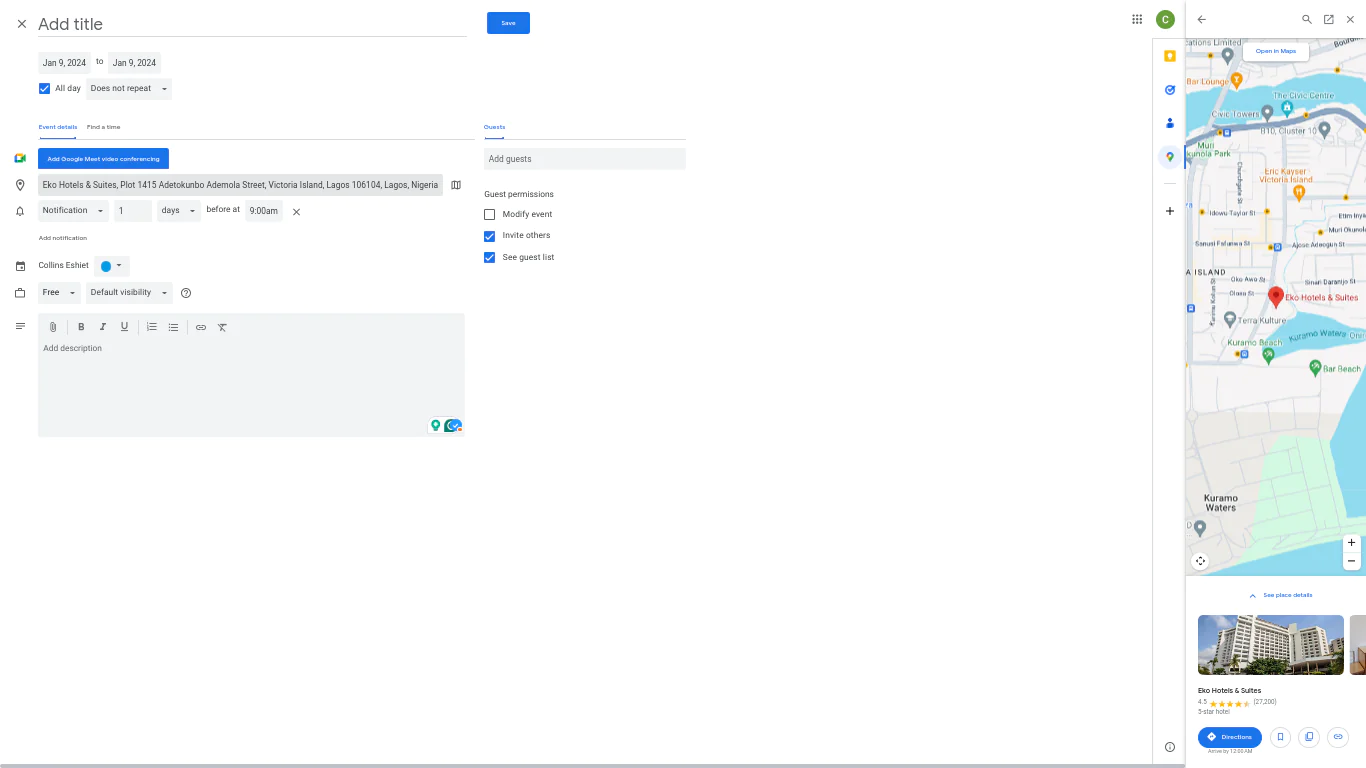Viewport: 1366px width, 768px height.
Task: Open account avatar C menu
Action: tap(1165, 19)
